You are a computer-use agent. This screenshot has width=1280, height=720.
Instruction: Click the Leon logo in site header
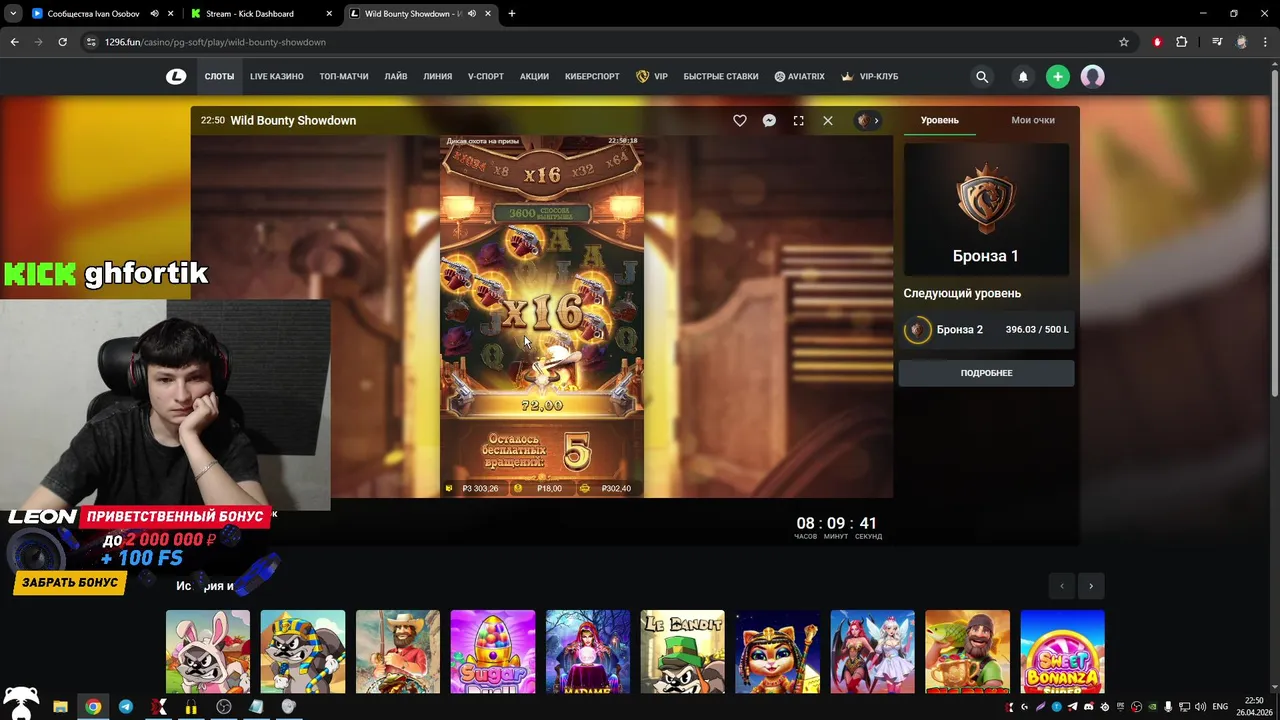click(176, 76)
